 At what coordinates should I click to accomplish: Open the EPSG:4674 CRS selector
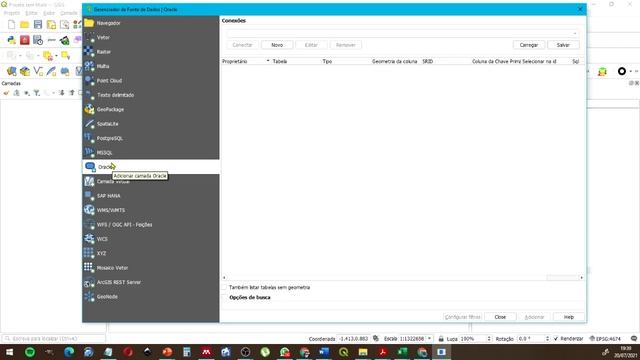pos(606,339)
